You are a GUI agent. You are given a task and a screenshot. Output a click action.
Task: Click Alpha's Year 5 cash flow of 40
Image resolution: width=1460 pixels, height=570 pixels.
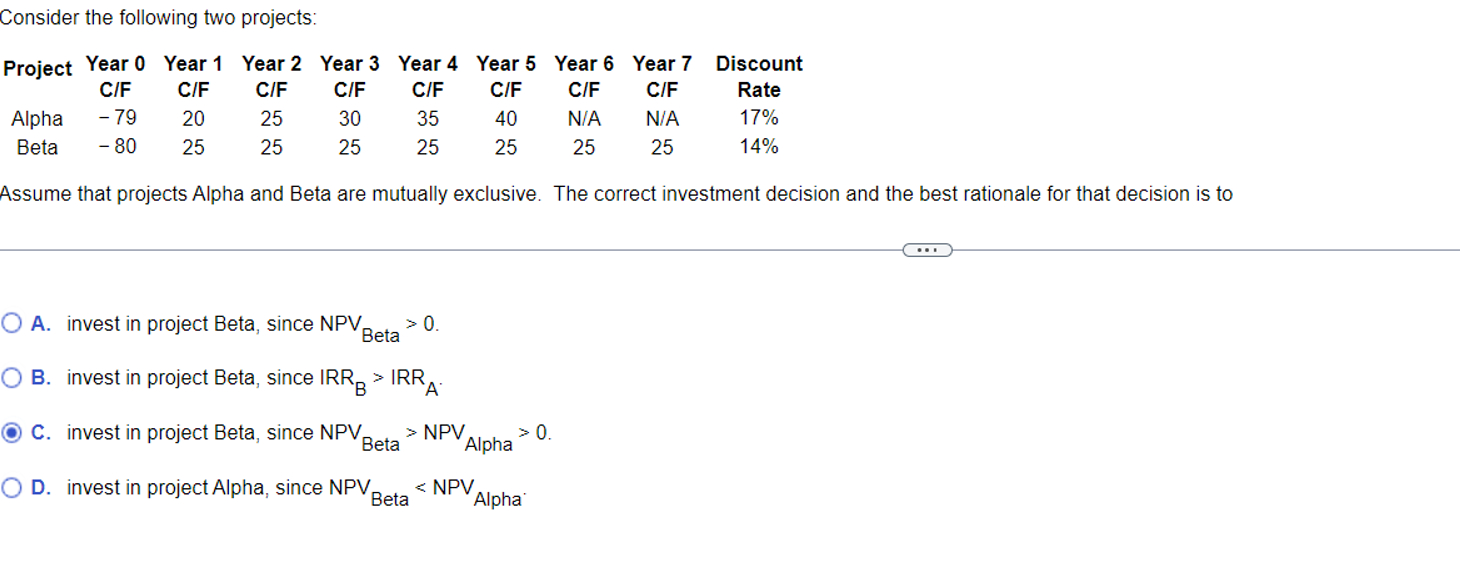pyautogui.click(x=506, y=119)
